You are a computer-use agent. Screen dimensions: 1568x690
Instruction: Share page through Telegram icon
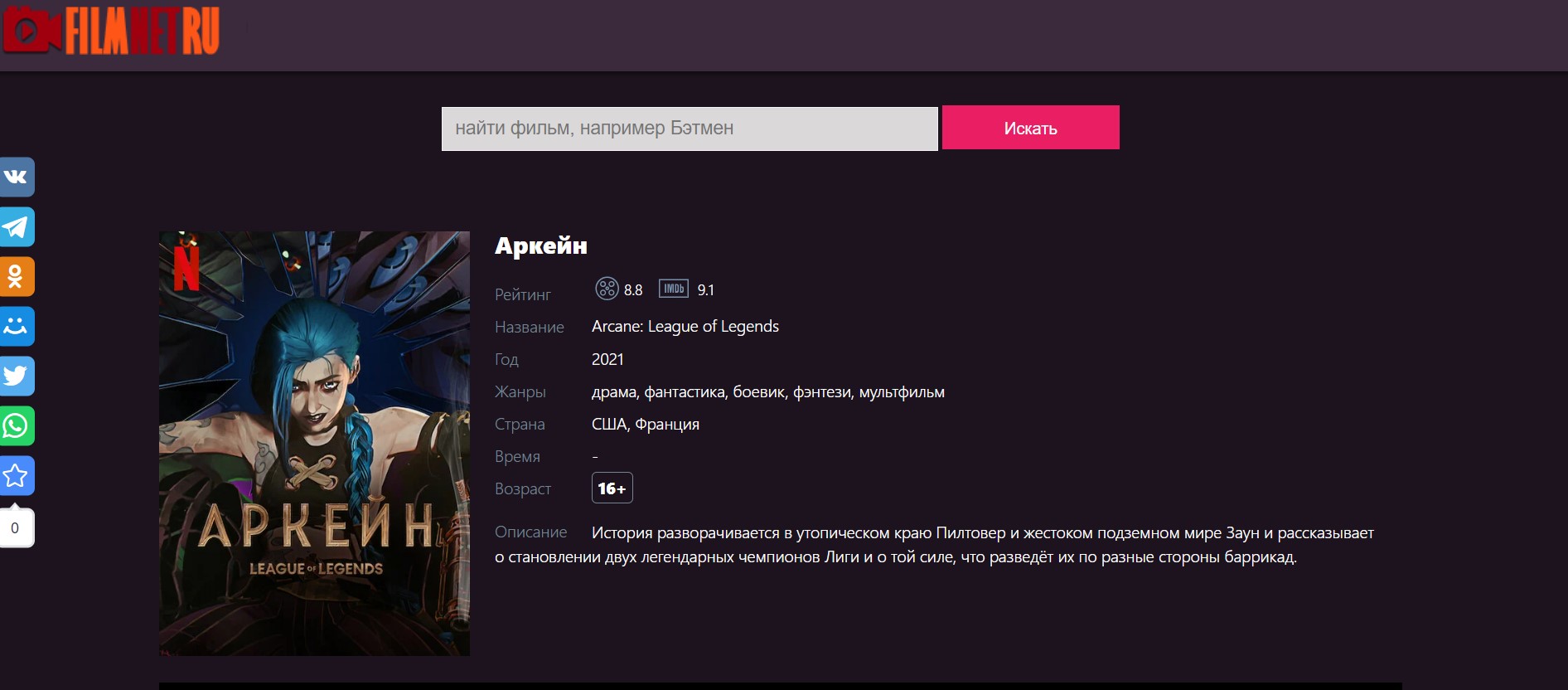tap(17, 226)
